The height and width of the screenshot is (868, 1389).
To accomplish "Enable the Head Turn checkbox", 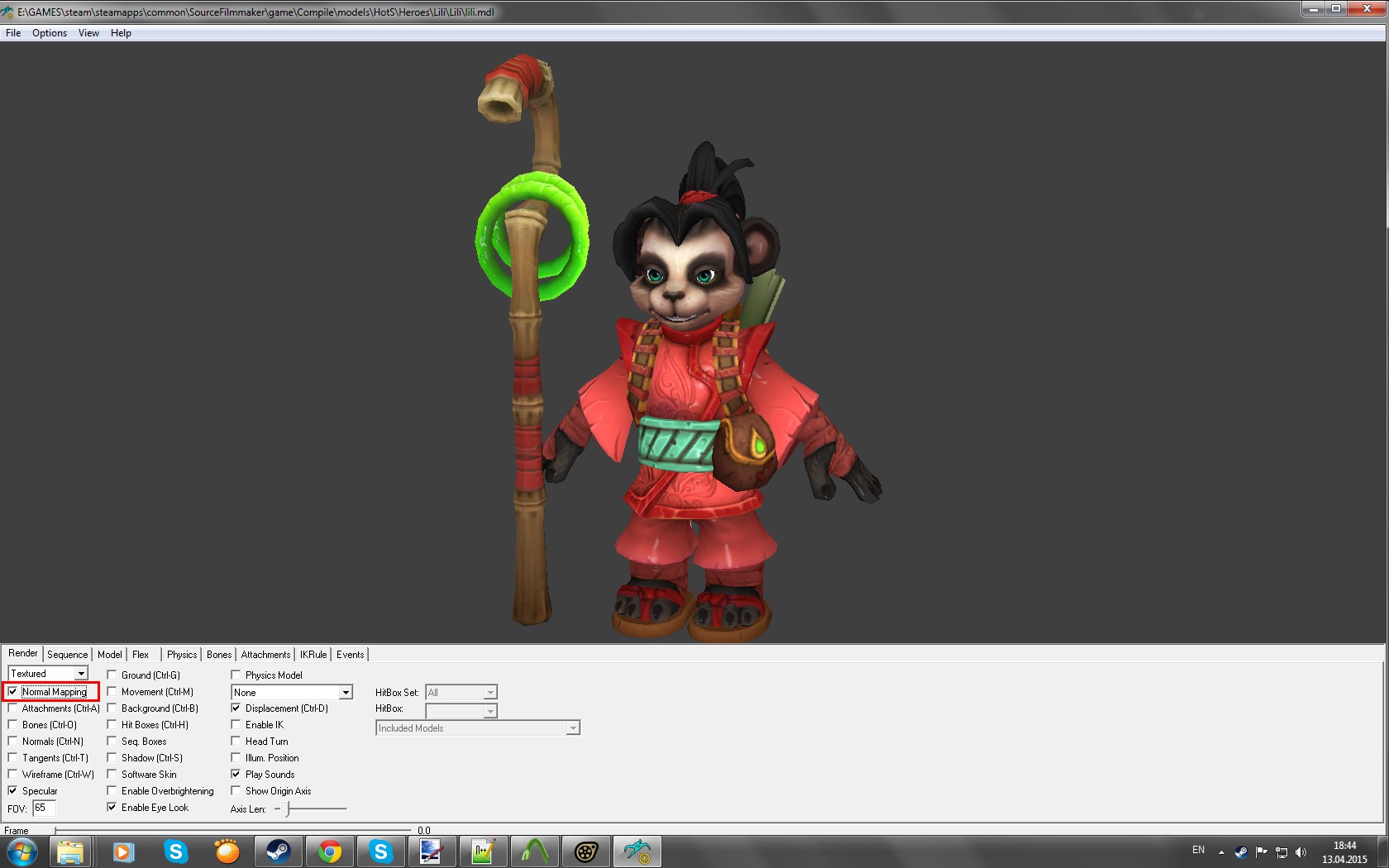I will 236,742.
